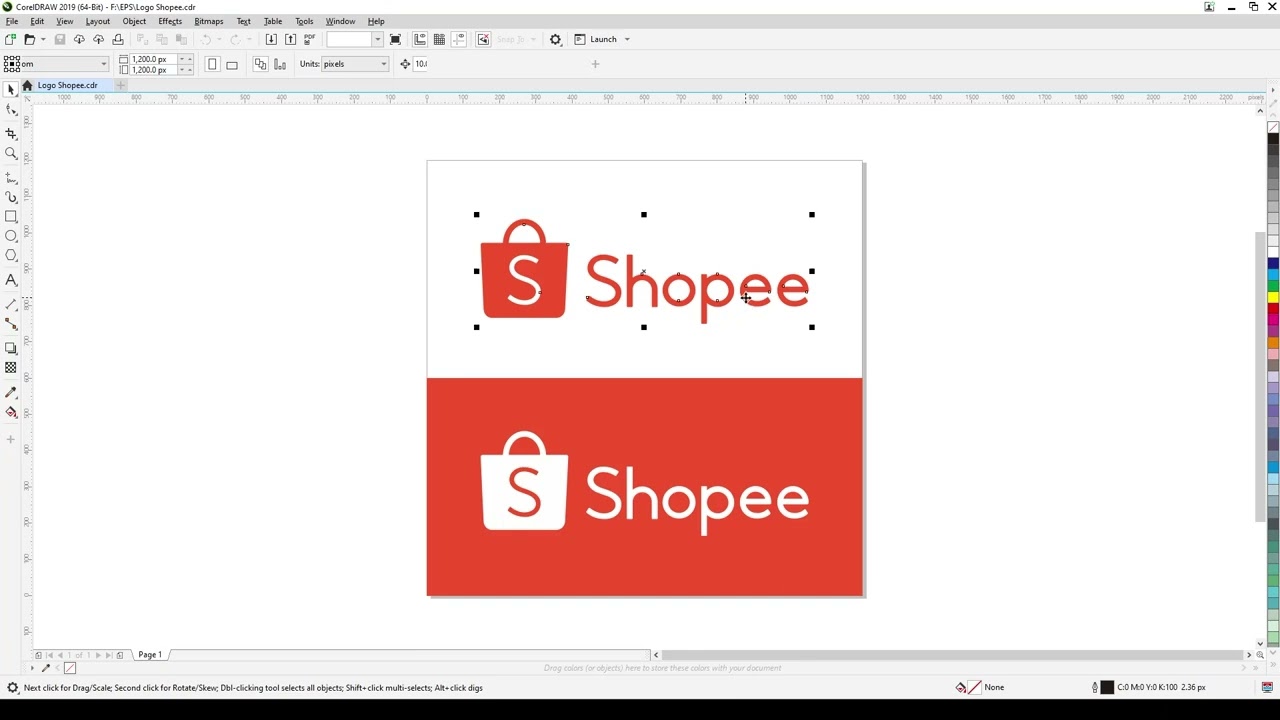Select the Interactive Fill tool

11,412
